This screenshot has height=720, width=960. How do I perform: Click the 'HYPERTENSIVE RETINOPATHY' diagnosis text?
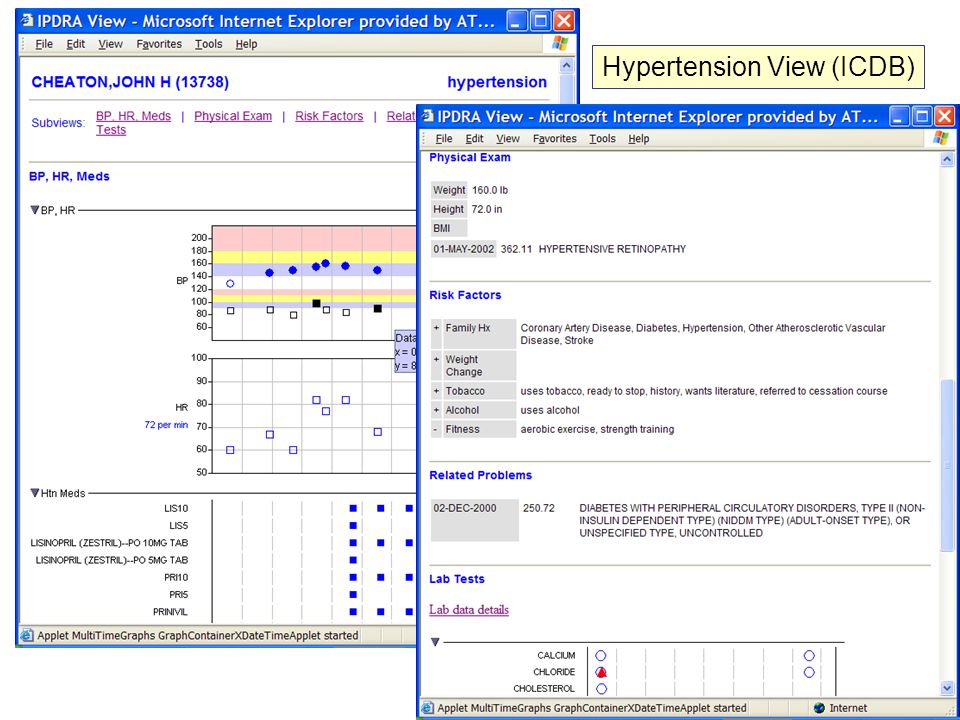coord(612,249)
